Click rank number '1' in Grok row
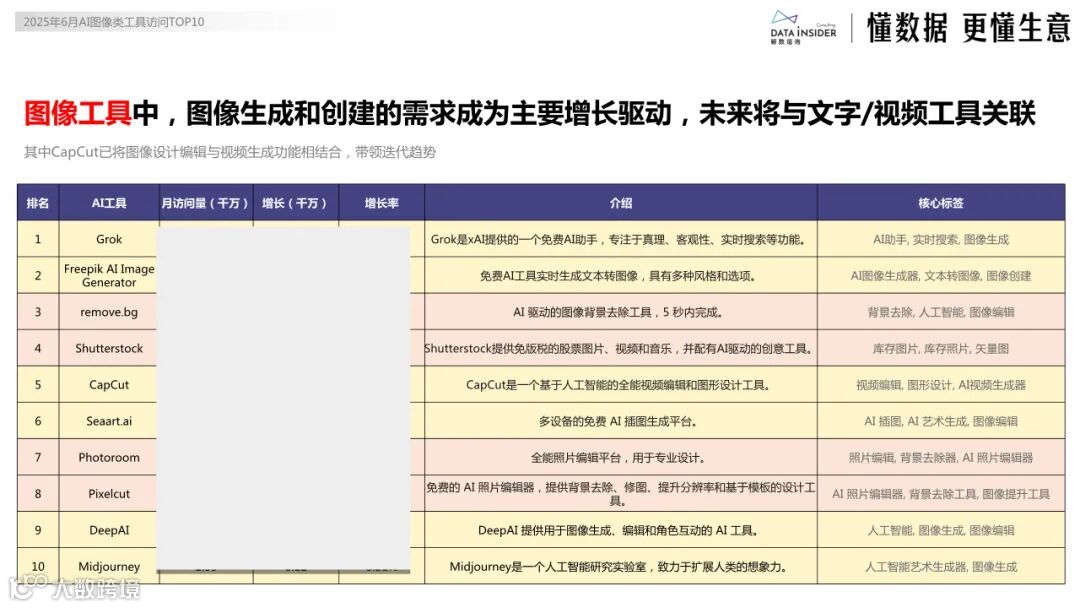This screenshot has width=1080, height=608. tap(38, 240)
